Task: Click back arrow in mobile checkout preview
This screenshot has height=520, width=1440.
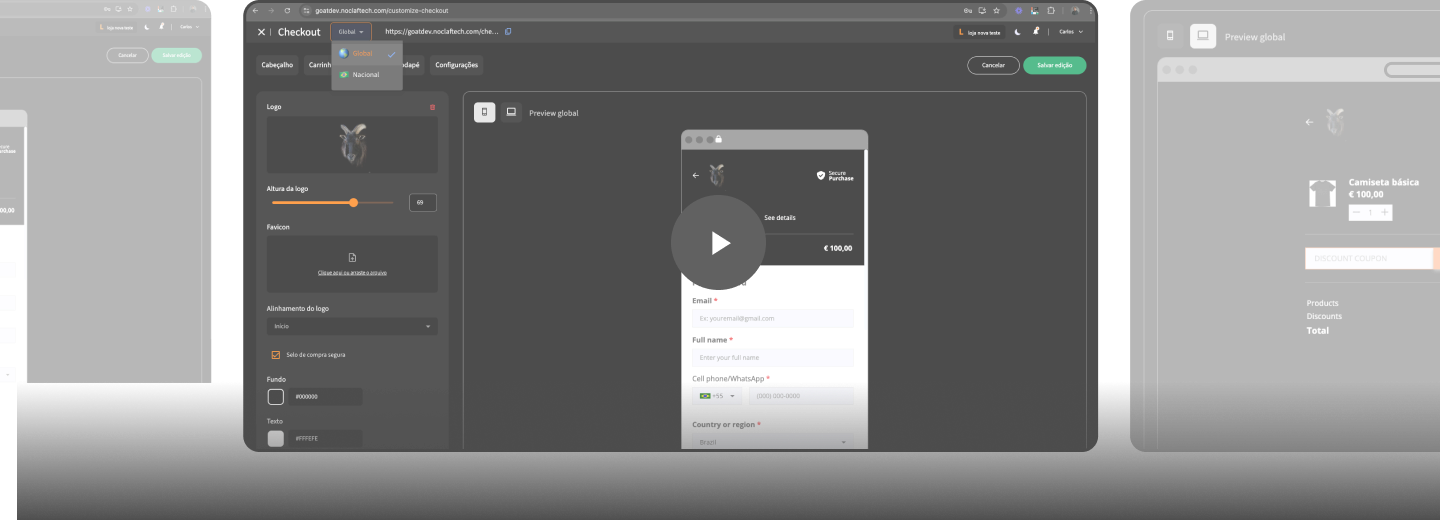Action: pyautogui.click(x=696, y=175)
